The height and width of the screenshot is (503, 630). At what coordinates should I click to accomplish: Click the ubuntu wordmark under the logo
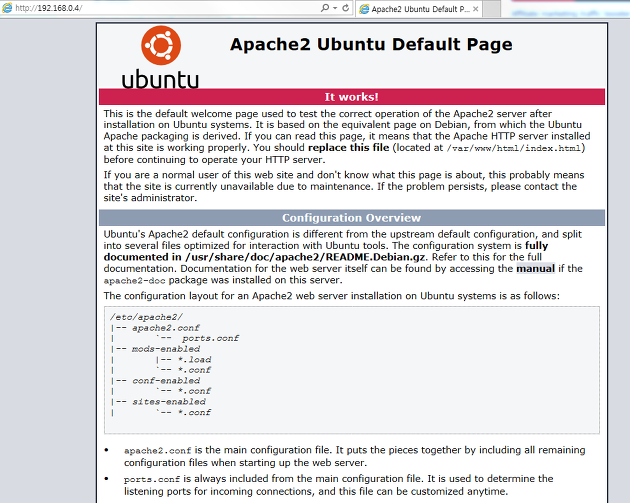coord(160,79)
